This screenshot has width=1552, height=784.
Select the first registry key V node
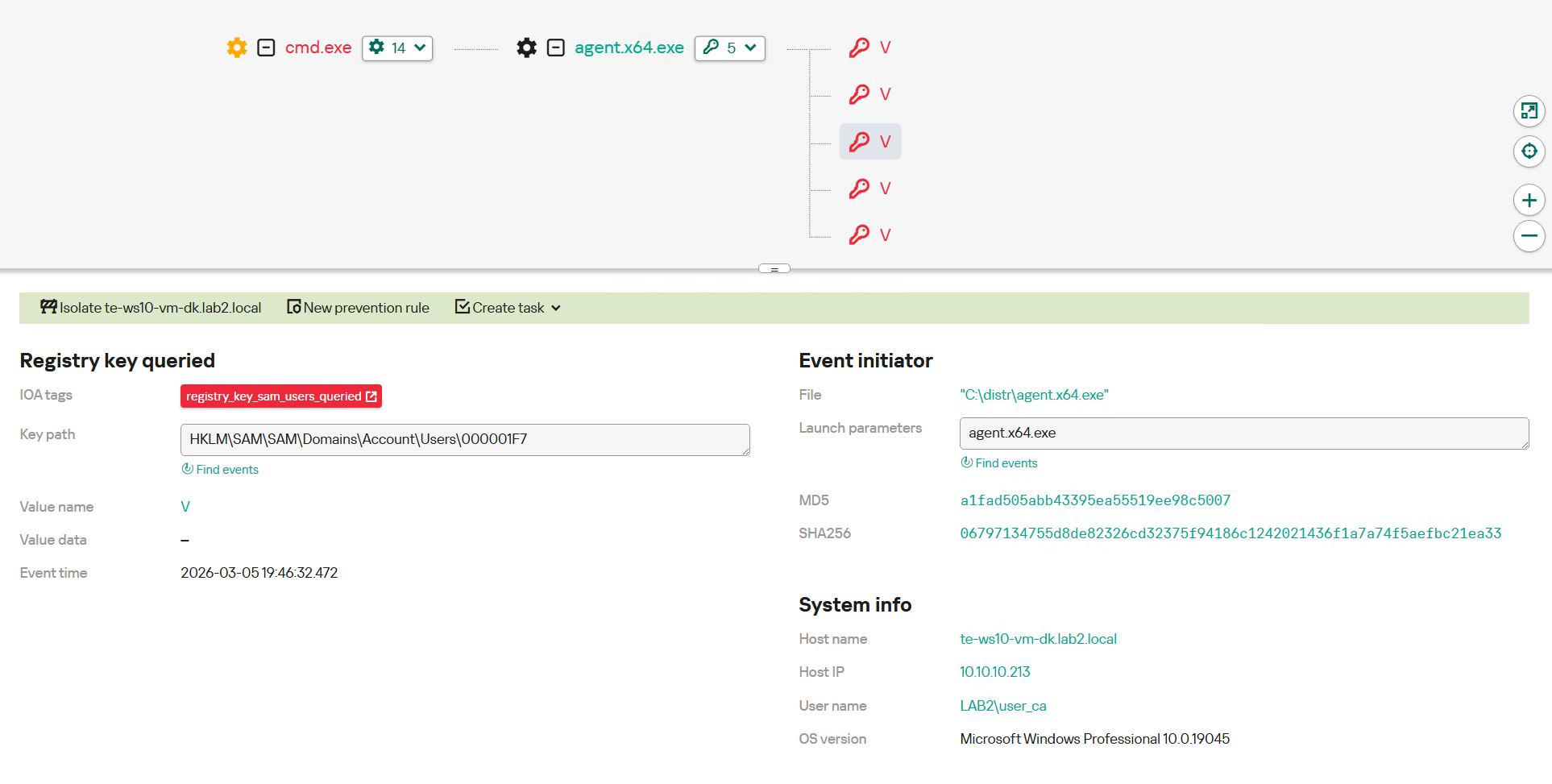[x=870, y=48]
